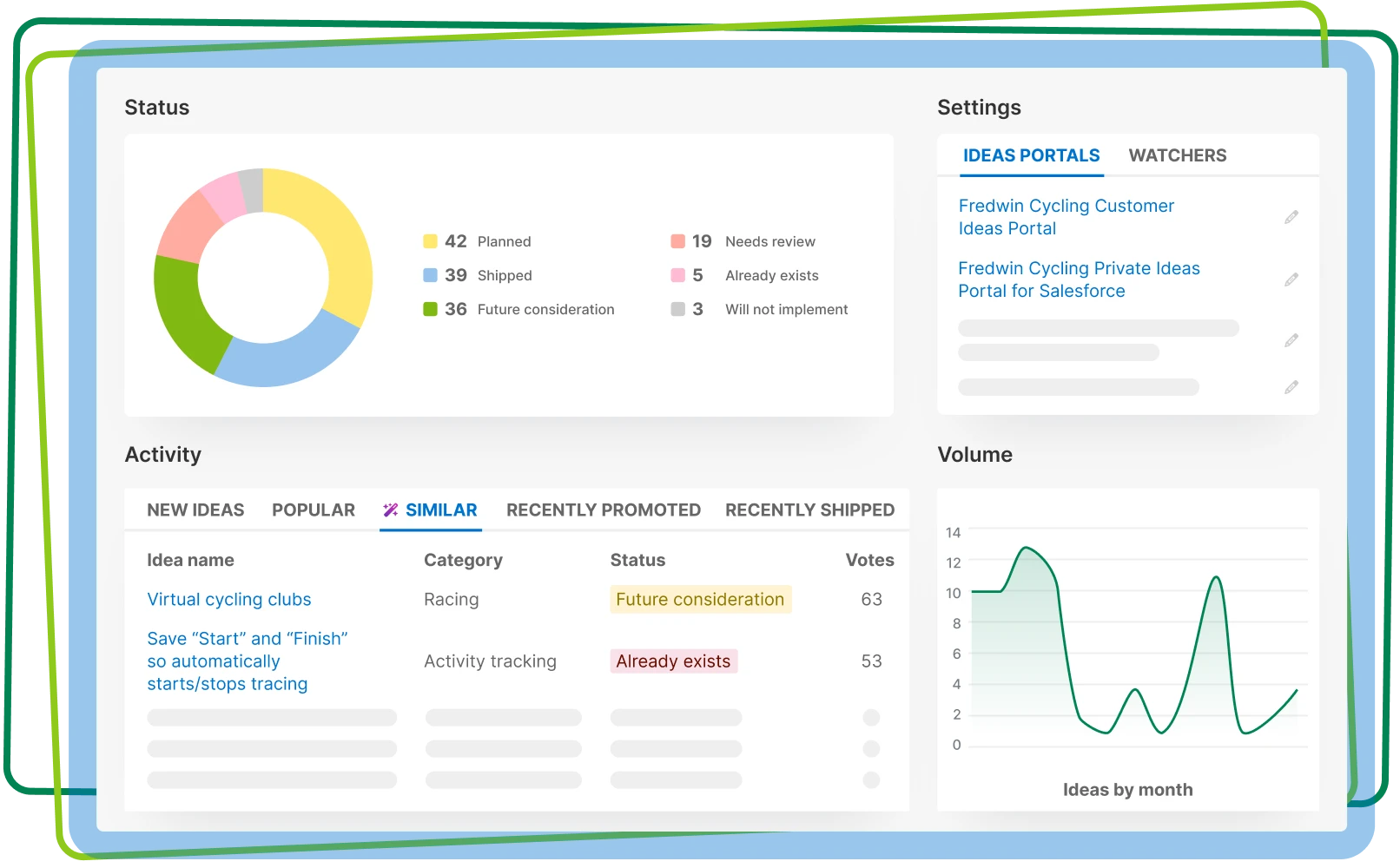Click the green Future consideration legend square

pyautogui.click(x=428, y=309)
